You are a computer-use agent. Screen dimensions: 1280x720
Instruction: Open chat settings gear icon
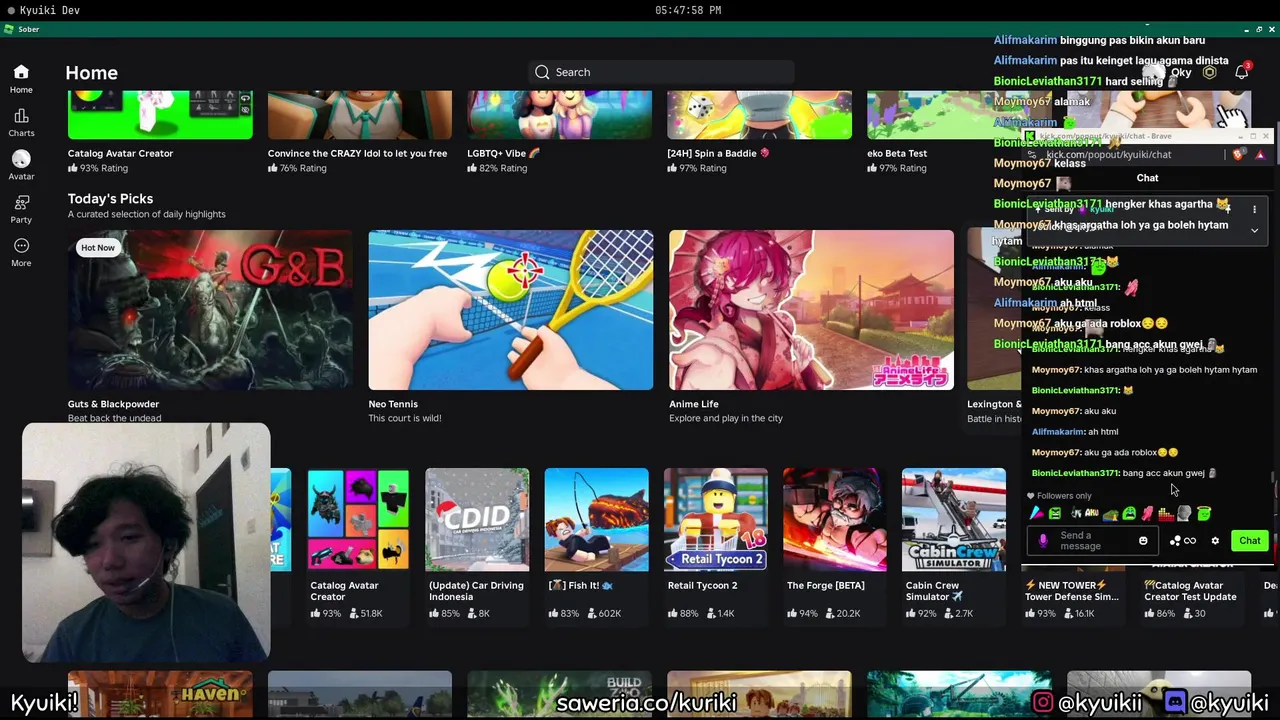click(1215, 541)
